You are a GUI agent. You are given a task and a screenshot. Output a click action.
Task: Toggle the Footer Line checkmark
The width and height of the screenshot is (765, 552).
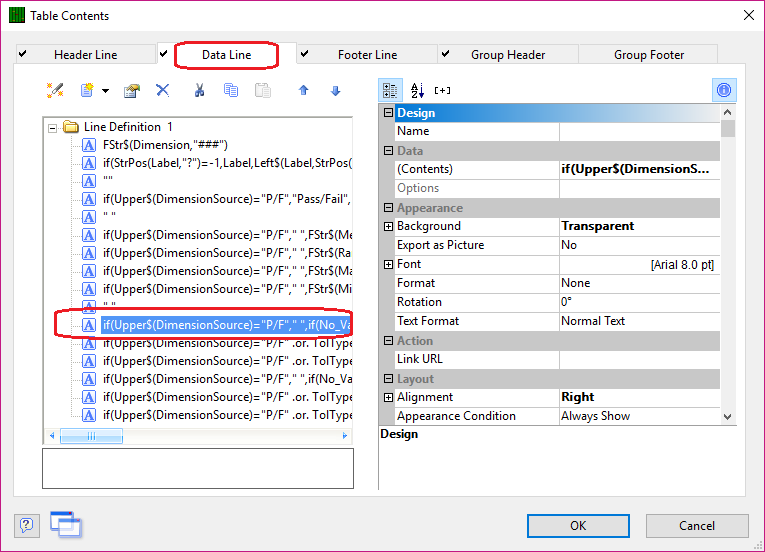pos(304,54)
